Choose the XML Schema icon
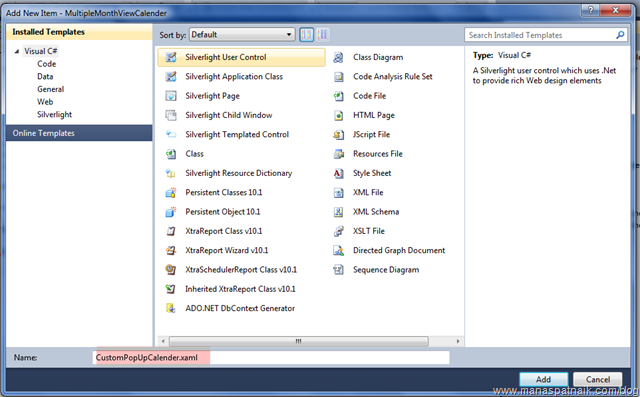 [338, 212]
